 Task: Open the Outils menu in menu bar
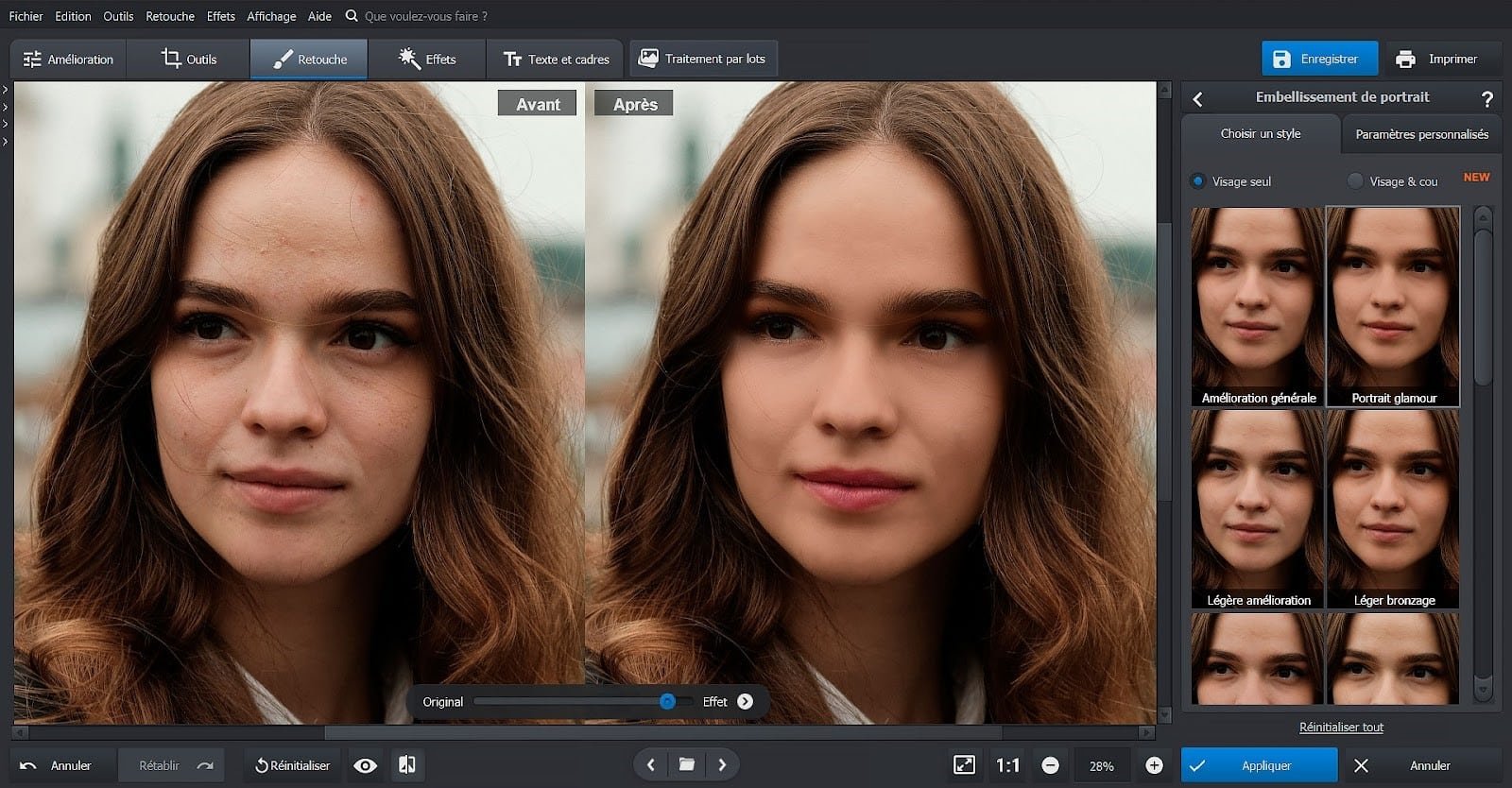click(x=118, y=16)
